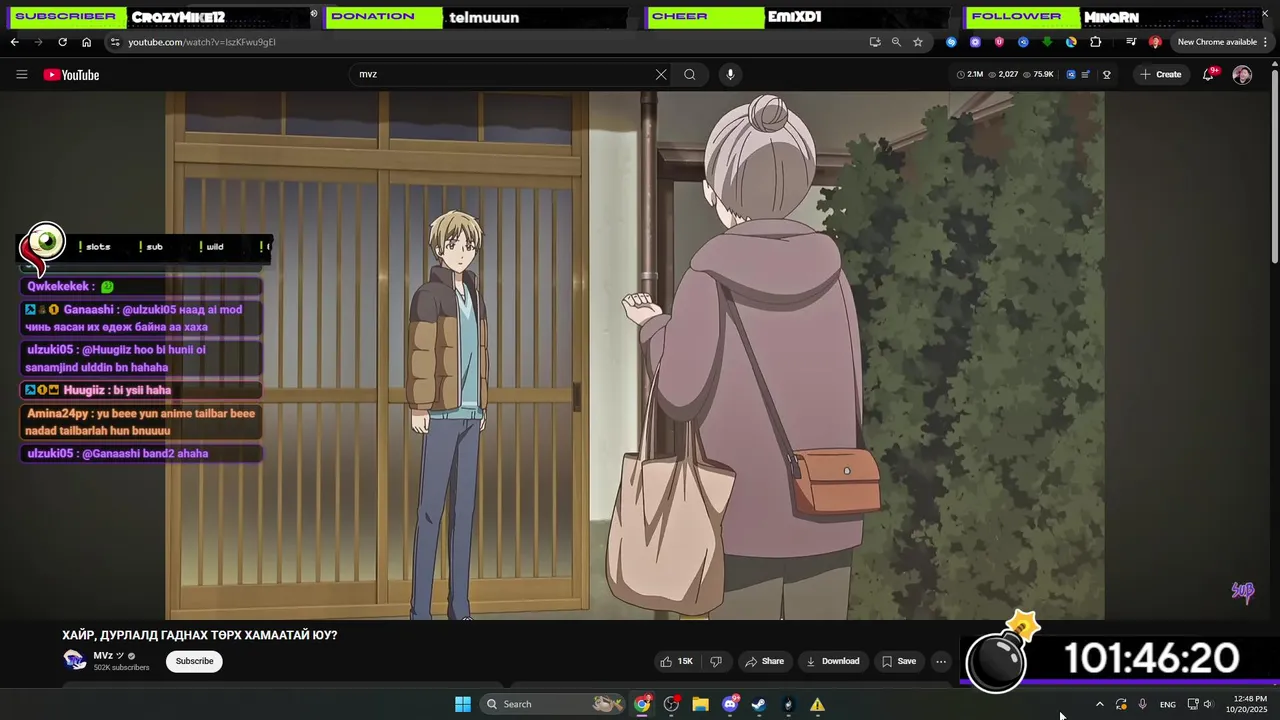Open the New Chrome available menu

point(1223,42)
